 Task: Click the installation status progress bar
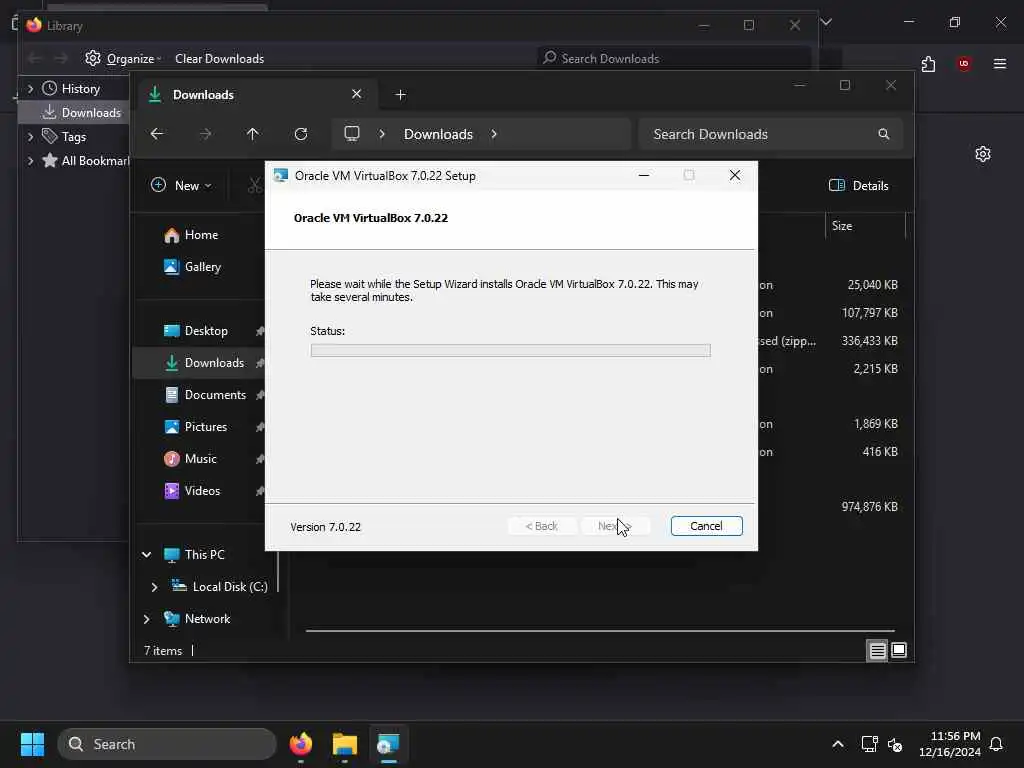click(510, 351)
